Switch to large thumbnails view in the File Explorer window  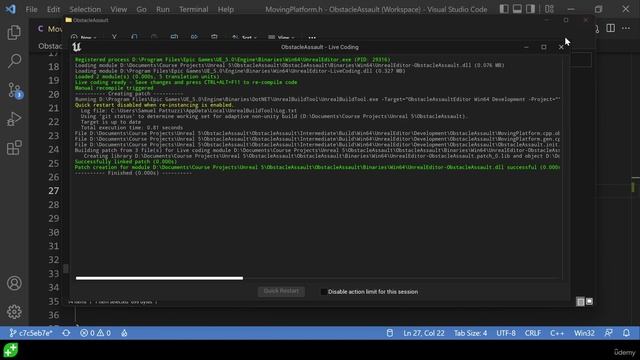pyautogui.click(x=589, y=302)
